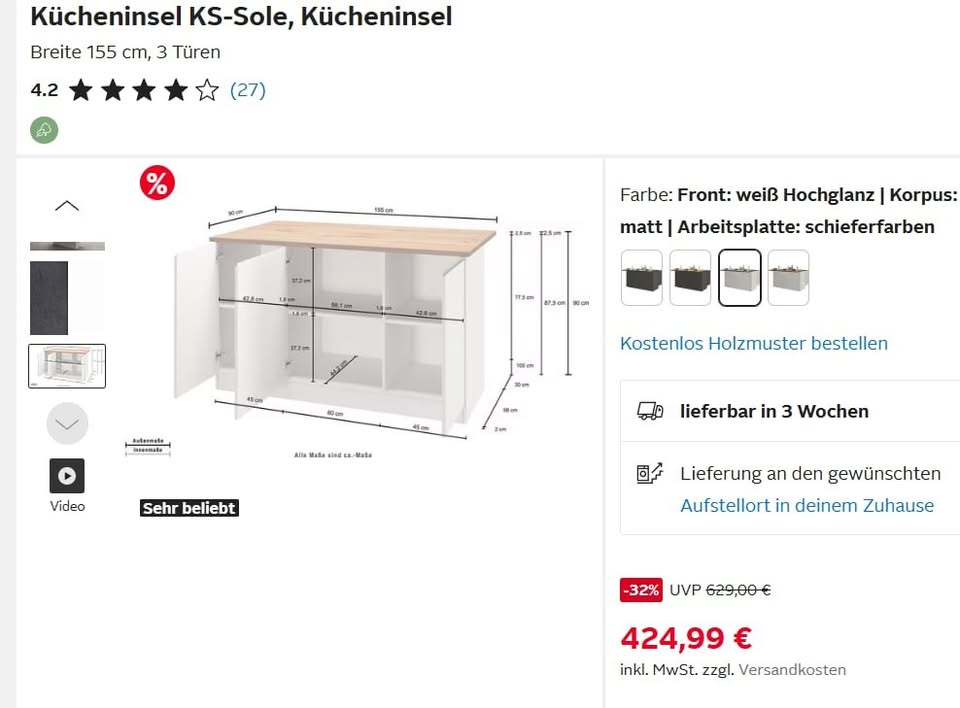The height and width of the screenshot is (708, 960).
Task: Open Aufstellort in deinem Zuhause link
Action: click(x=807, y=505)
